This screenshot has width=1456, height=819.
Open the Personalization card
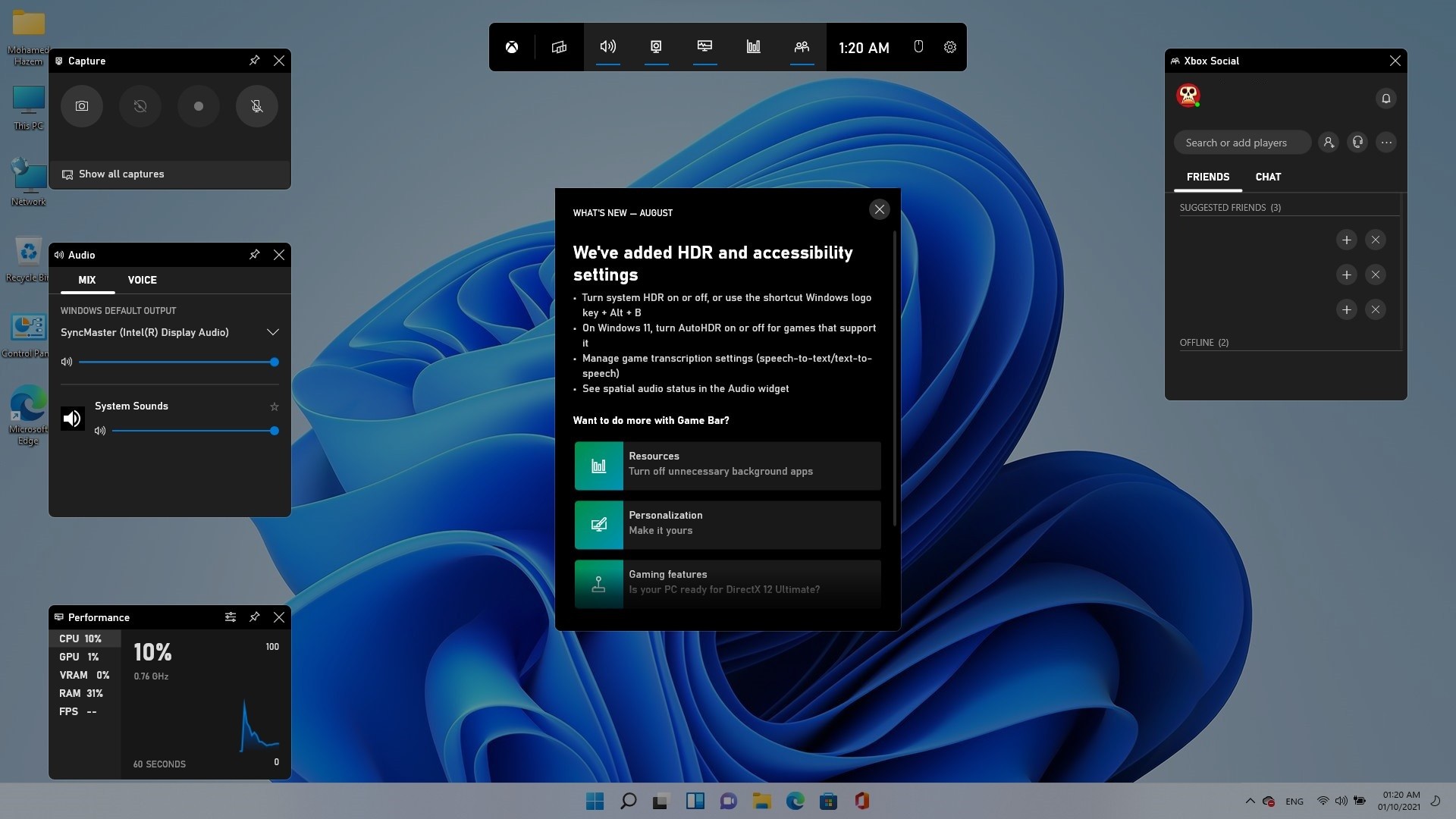728,525
